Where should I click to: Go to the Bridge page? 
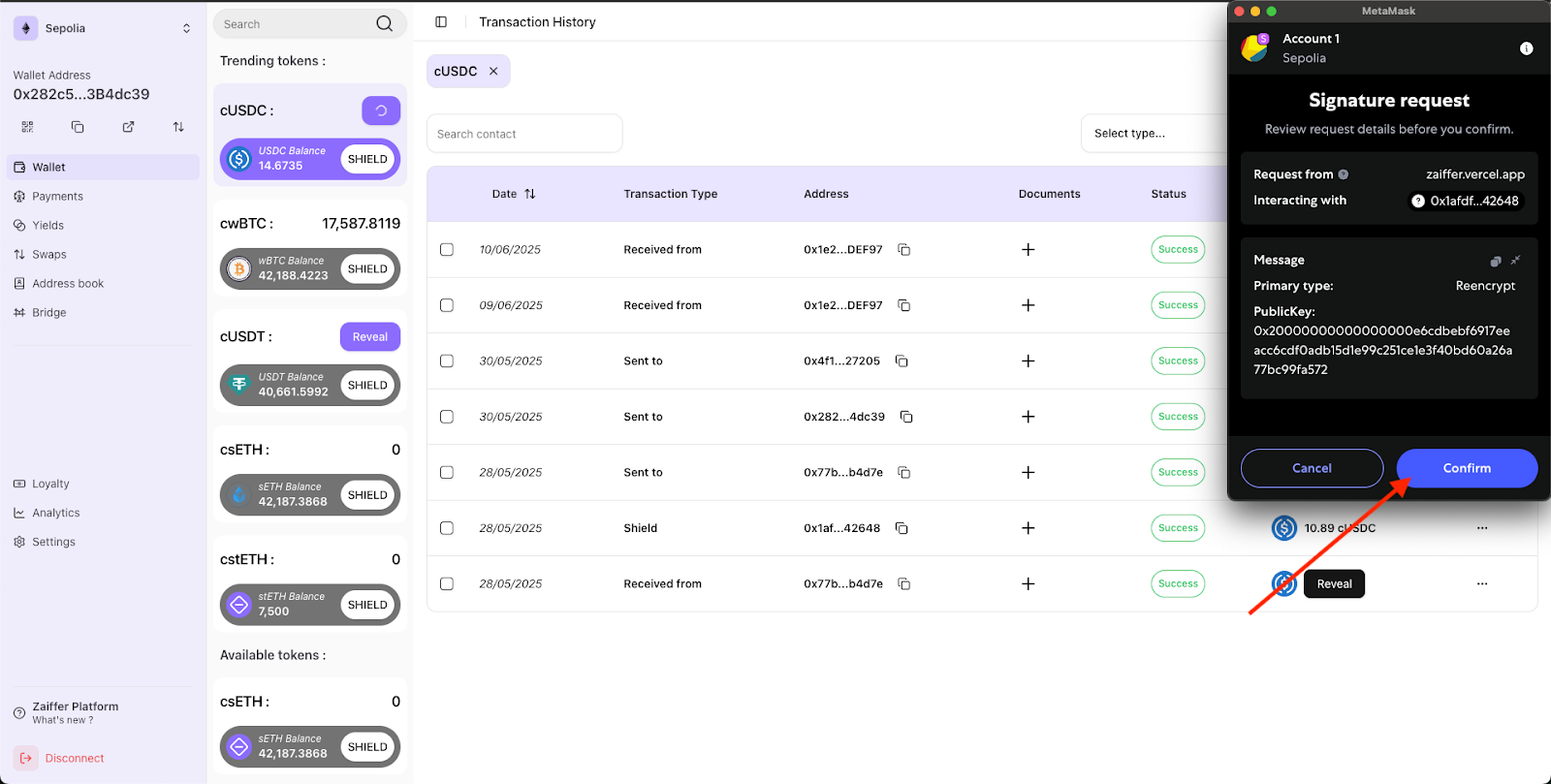(x=103, y=313)
